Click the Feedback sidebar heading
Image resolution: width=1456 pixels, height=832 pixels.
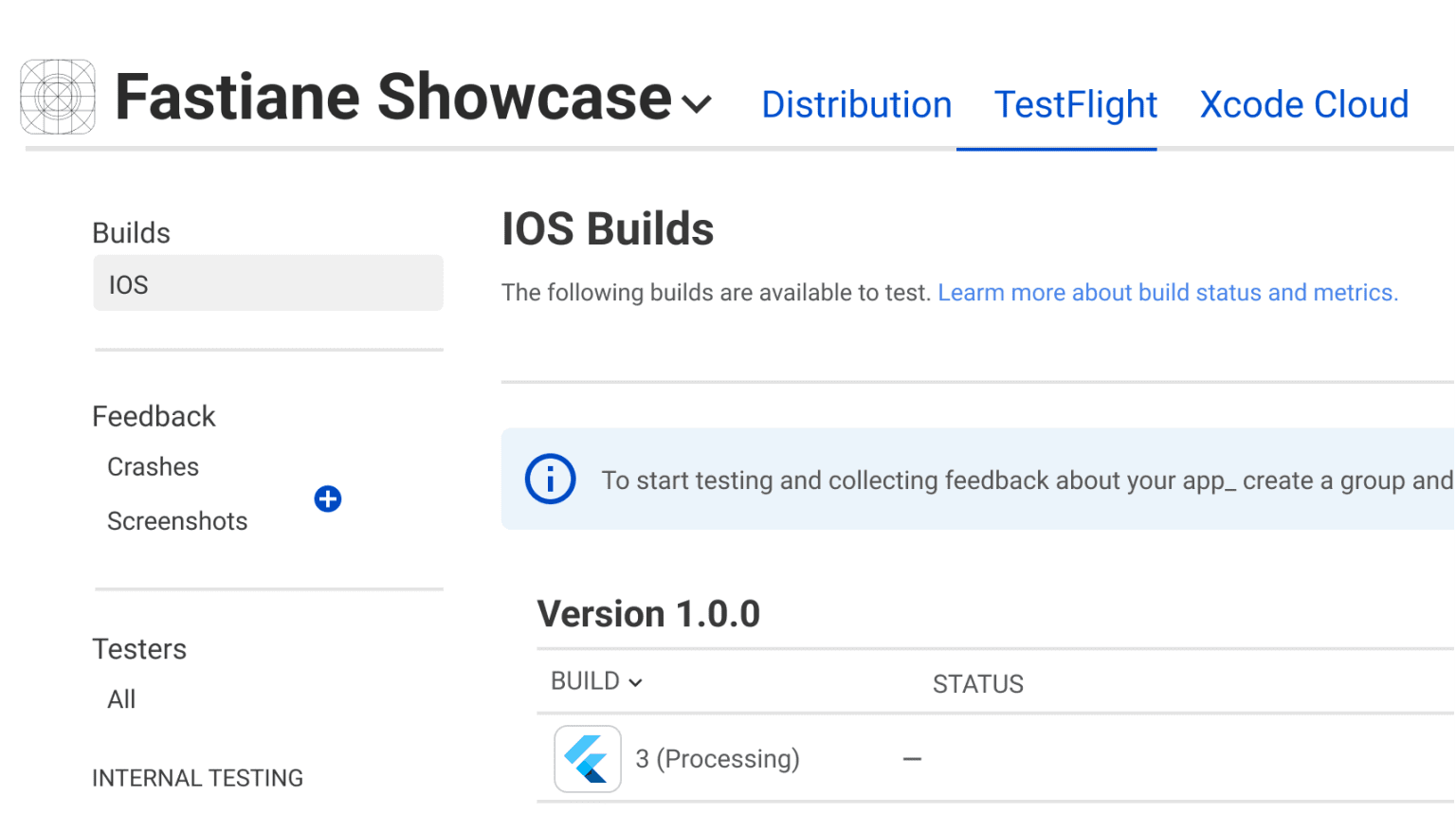point(154,415)
